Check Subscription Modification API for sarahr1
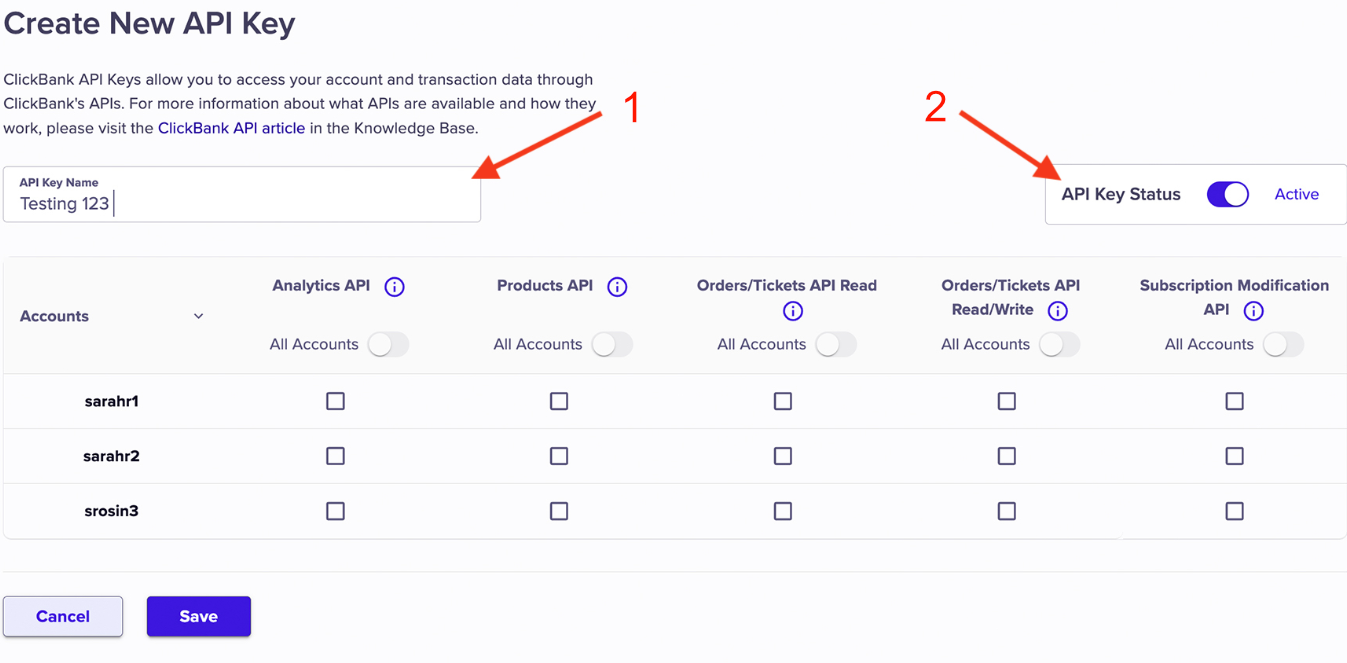 click(1235, 401)
